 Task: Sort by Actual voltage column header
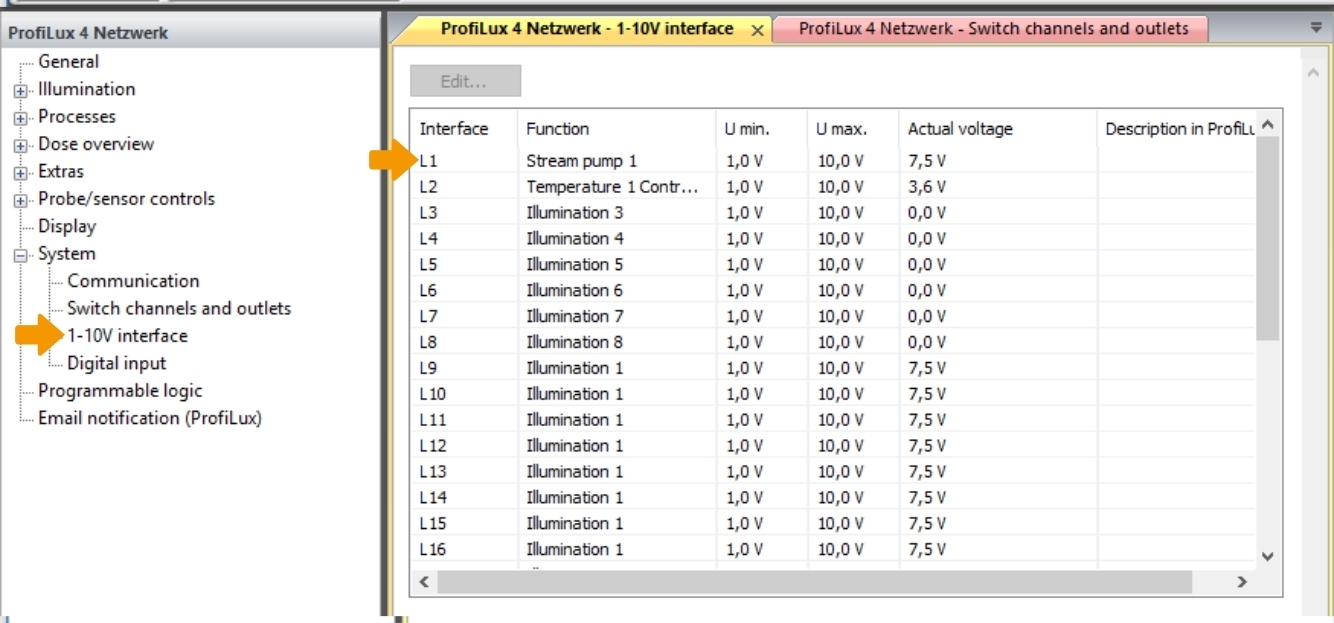(x=998, y=129)
